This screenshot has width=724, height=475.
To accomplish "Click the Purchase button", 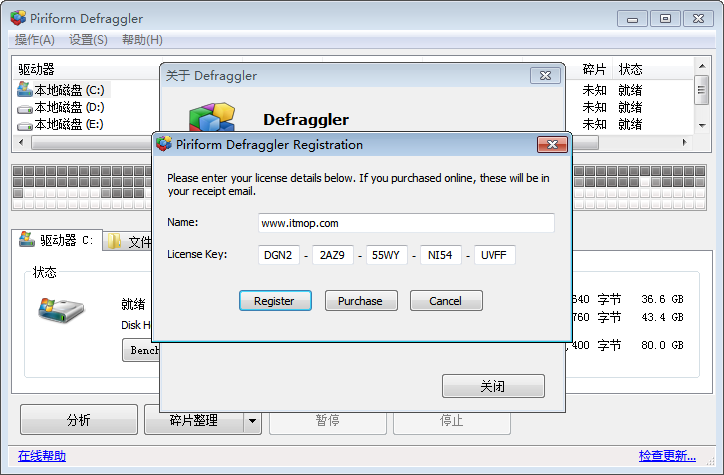I will tap(361, 301).
